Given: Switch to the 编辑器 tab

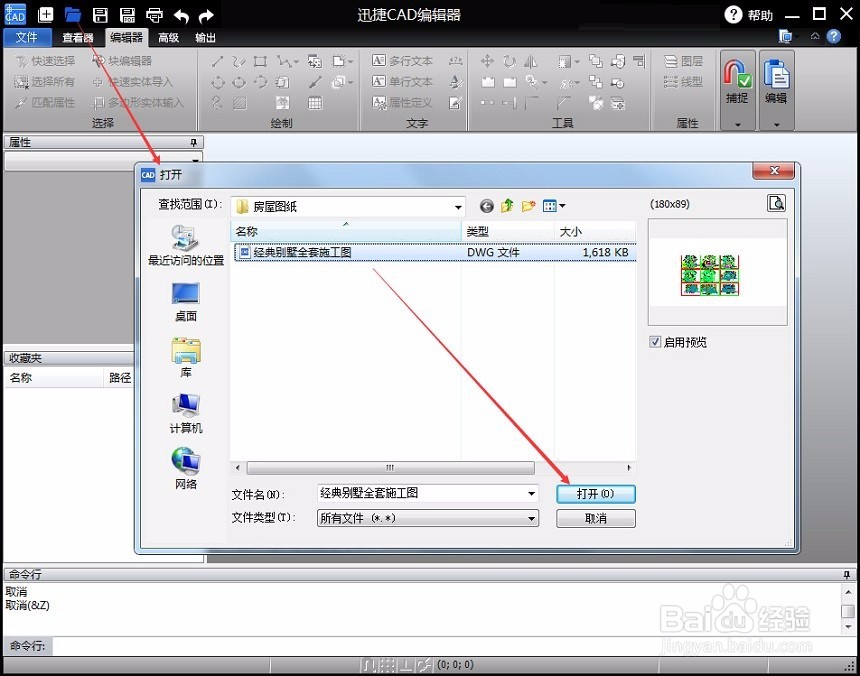Looking at the screenshot, I should click(126, 37).
